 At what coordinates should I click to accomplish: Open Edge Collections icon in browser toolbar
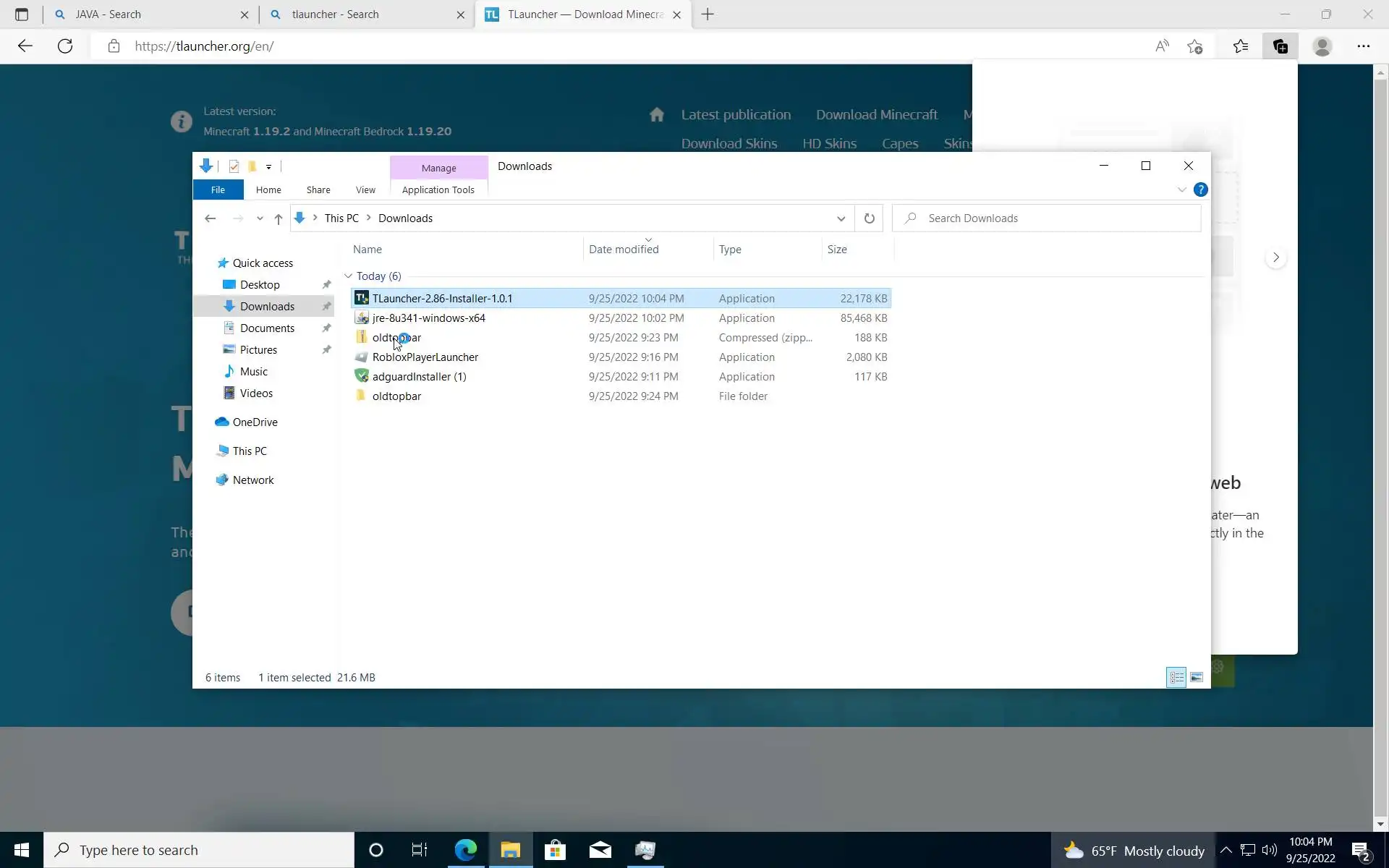(1280, 46)
